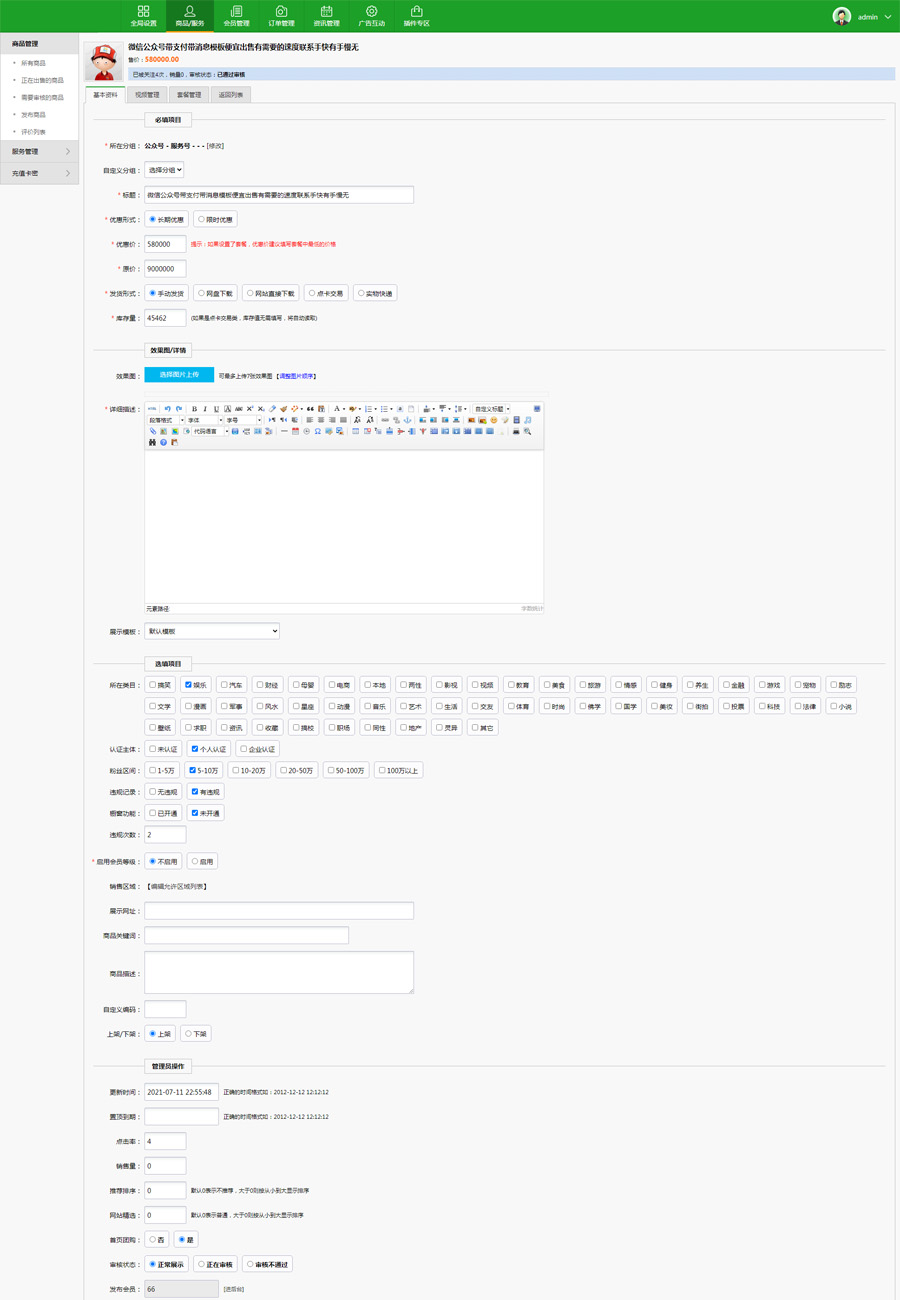Open the font color picker in the editor

point(338,409)
